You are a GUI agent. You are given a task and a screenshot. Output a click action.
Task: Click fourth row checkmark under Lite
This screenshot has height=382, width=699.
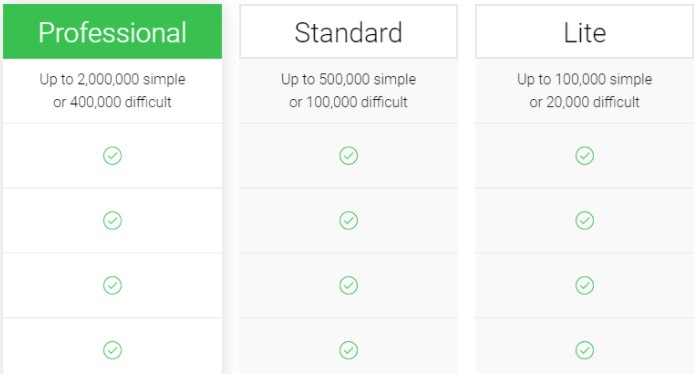584,350
